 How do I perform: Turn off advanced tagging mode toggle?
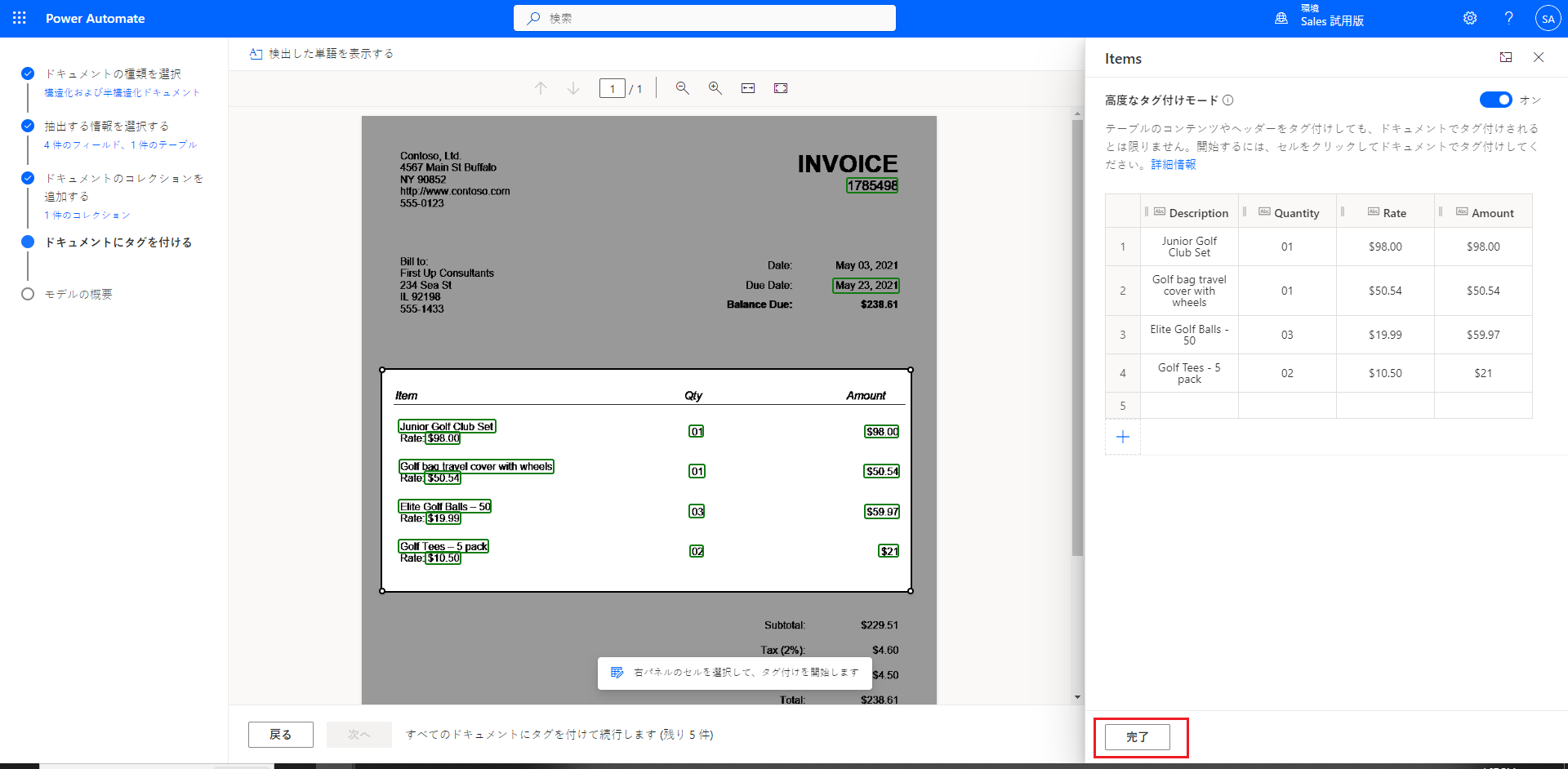tap(1495, 100)
